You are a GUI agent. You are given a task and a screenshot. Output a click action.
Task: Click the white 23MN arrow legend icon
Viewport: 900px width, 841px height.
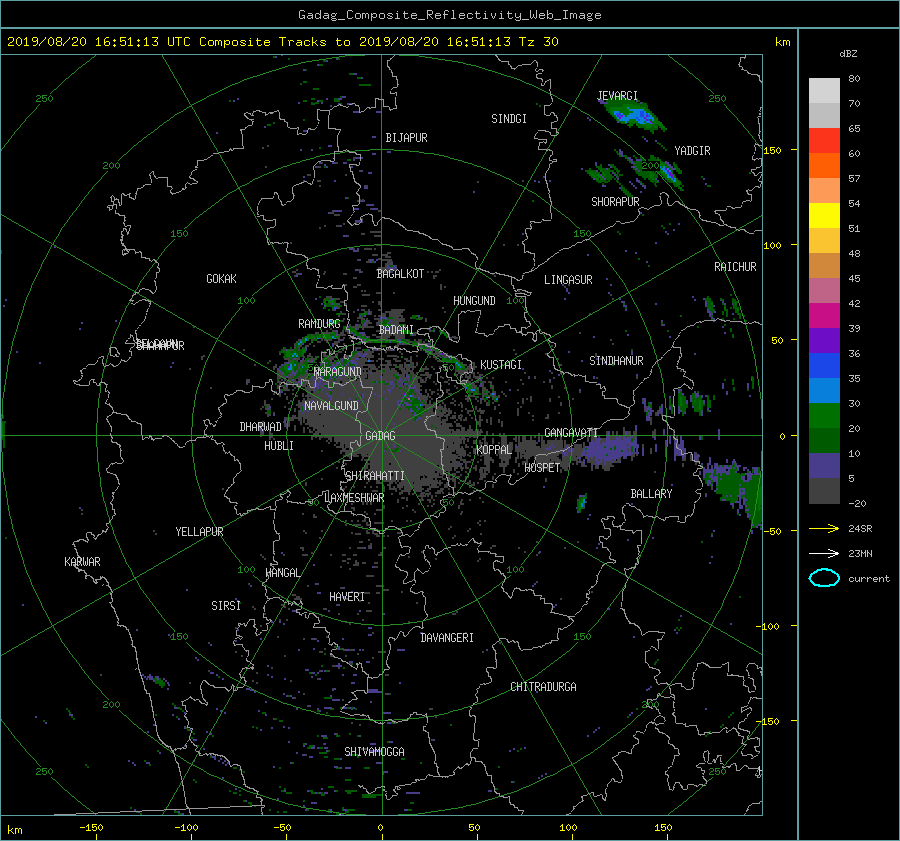point(824,553)
